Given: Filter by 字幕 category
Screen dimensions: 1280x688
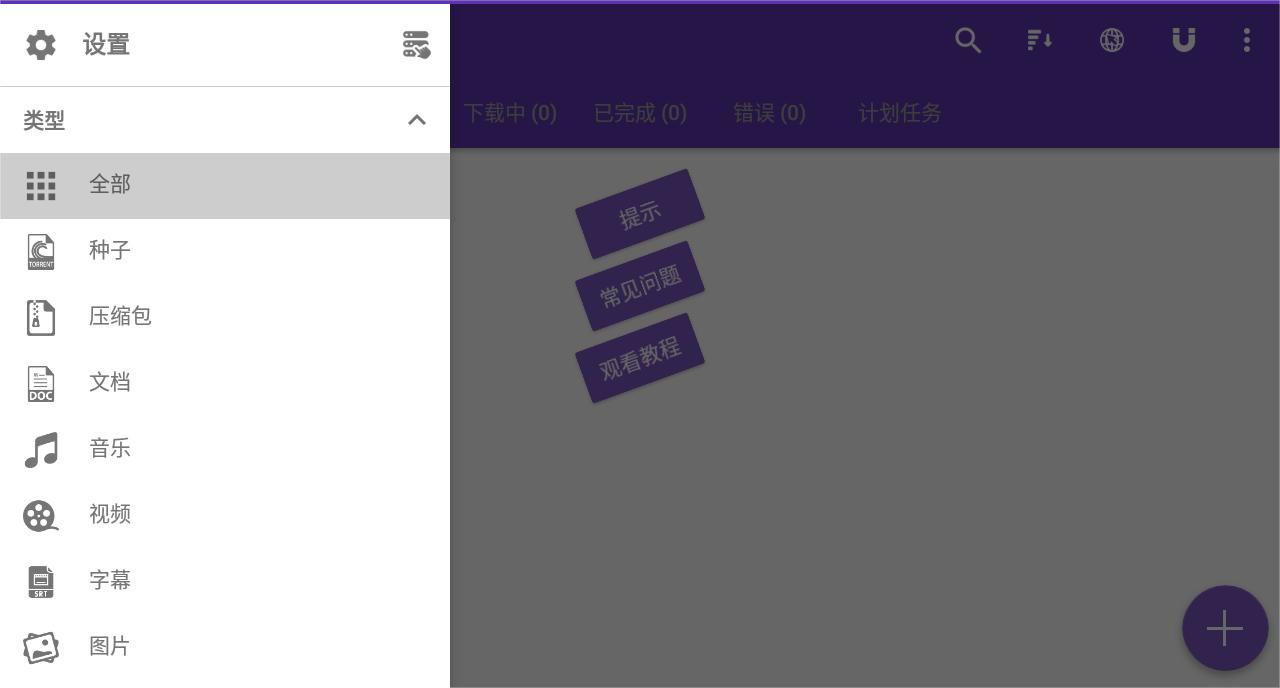Looking at the screenshot, I should coord(110,580).
